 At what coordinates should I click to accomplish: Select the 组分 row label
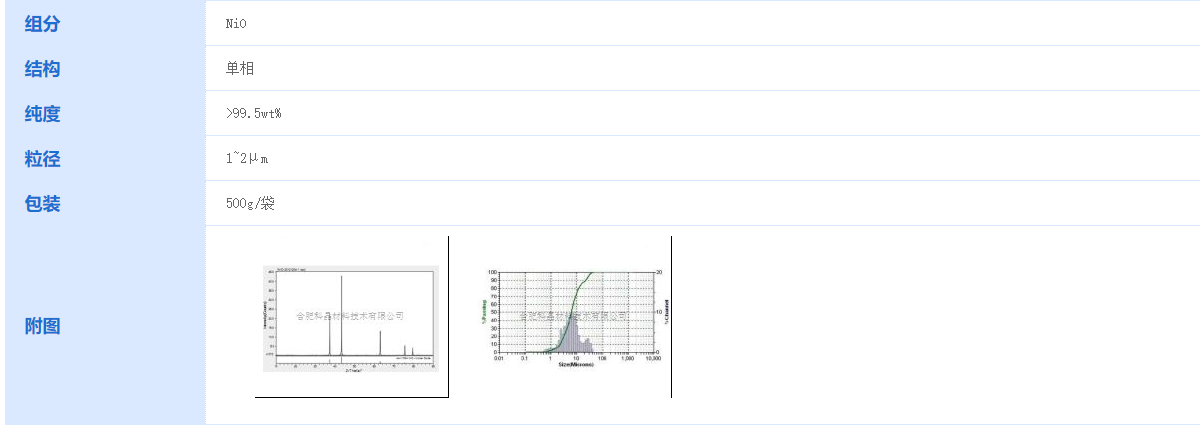(x=43, y=24)
